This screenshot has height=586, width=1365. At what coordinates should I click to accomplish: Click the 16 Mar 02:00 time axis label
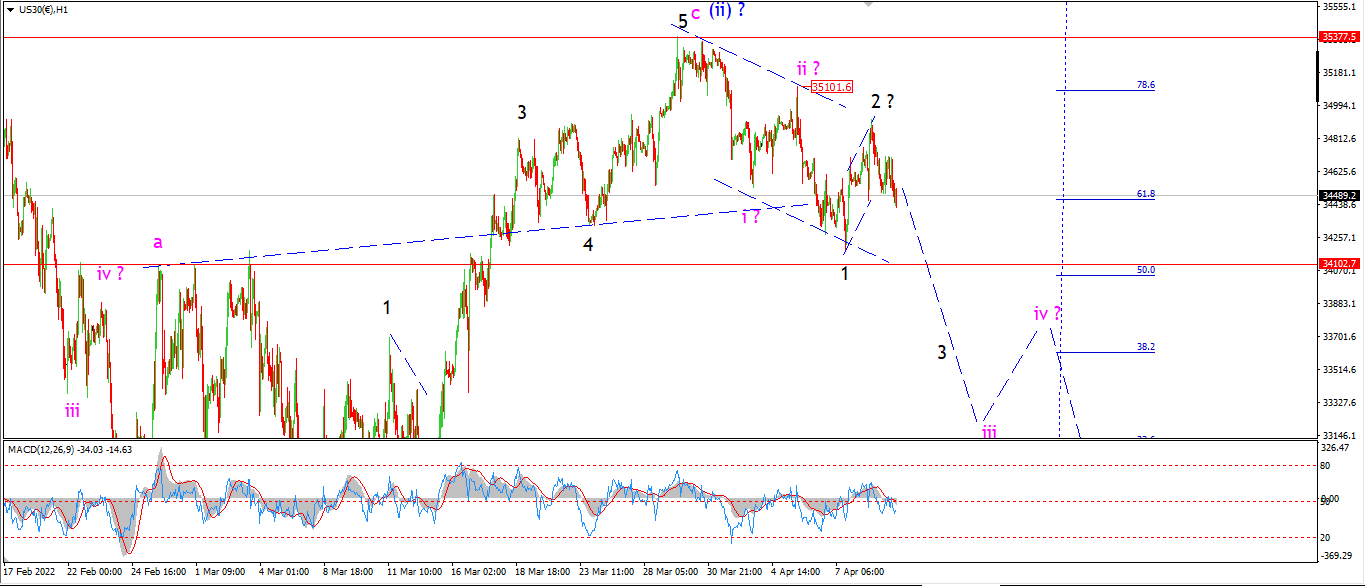pyautogui.click(x=478, y=572)
